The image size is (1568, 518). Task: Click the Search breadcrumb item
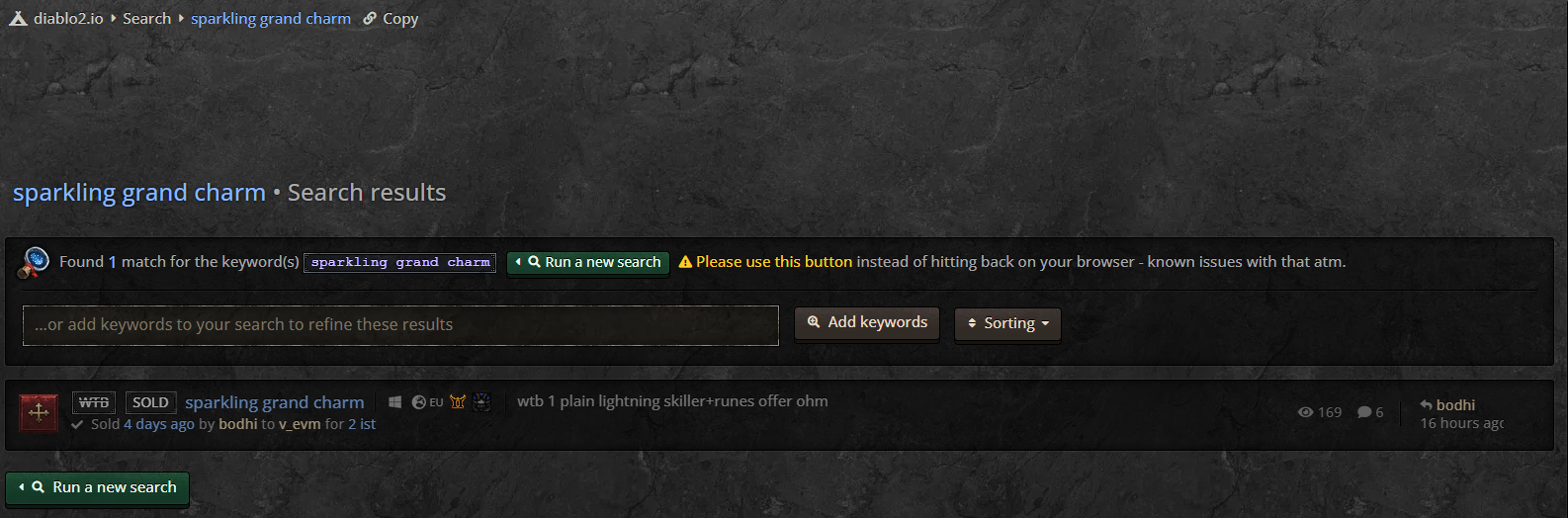(x=146, y=18)
